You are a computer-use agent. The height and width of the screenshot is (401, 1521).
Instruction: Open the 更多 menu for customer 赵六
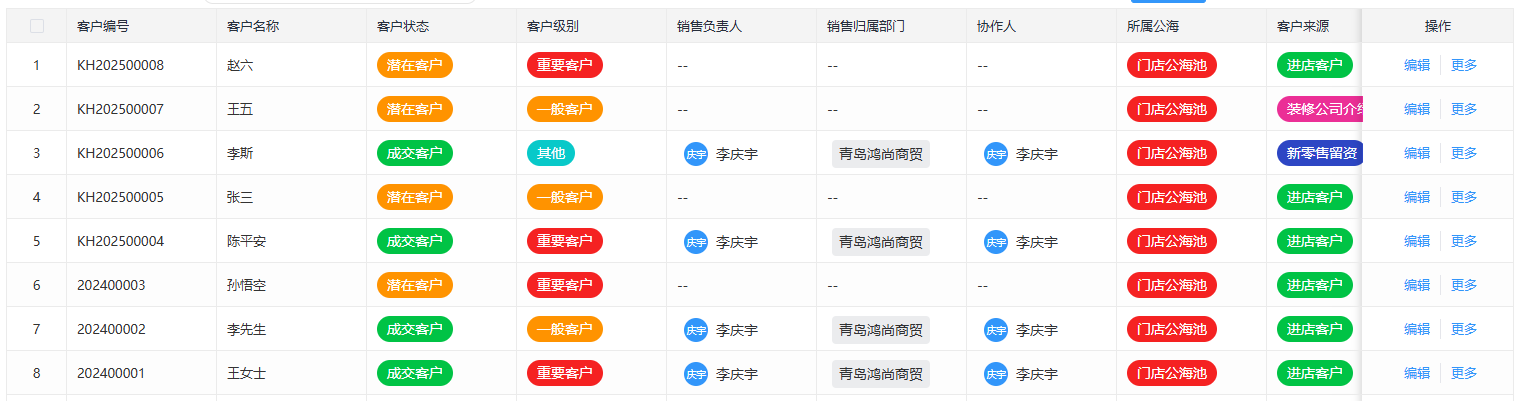click(x=1464, y=66)
